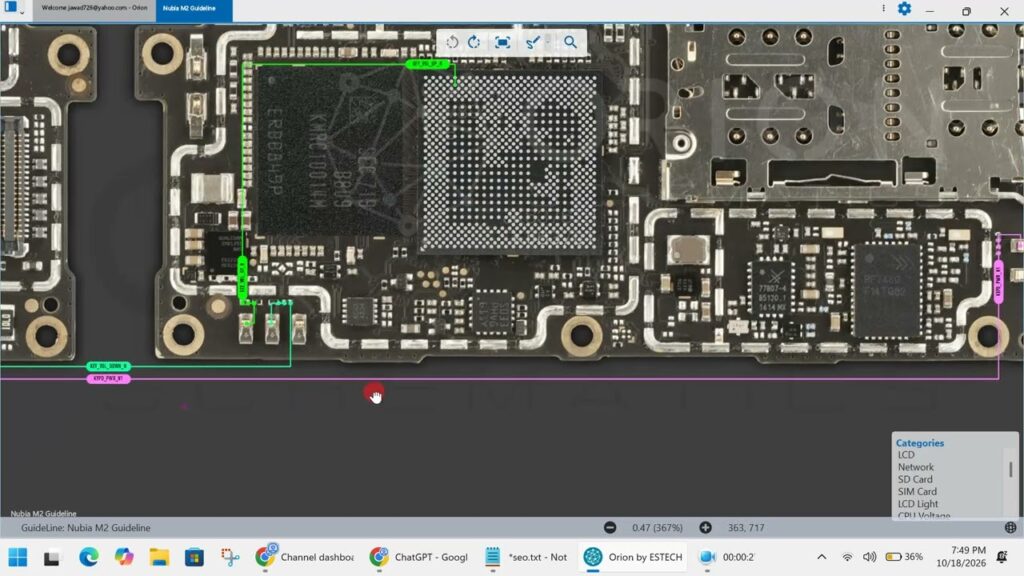Click the green label on bottom-left trace
This screenshot has height=576, width=1024.
(108, 366)
